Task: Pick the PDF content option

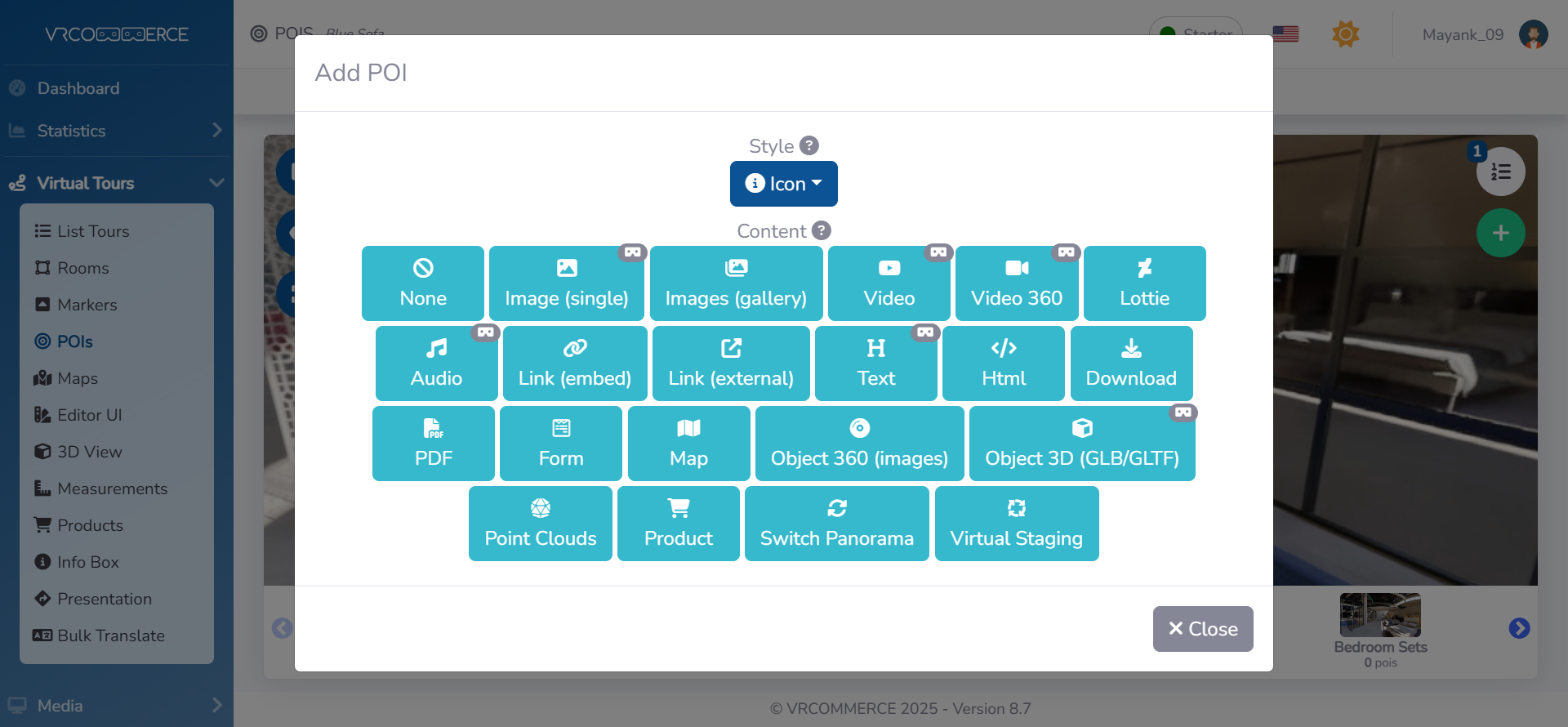Action: (433, 444)
